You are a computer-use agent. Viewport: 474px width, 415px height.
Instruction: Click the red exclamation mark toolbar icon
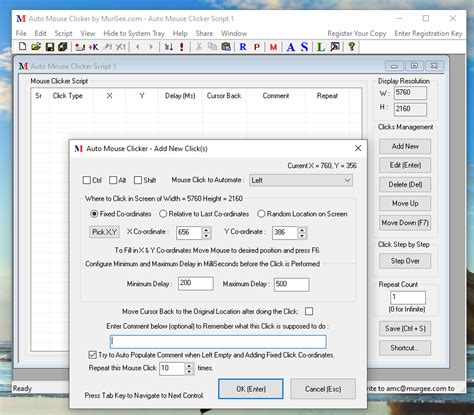pos(182,47)
